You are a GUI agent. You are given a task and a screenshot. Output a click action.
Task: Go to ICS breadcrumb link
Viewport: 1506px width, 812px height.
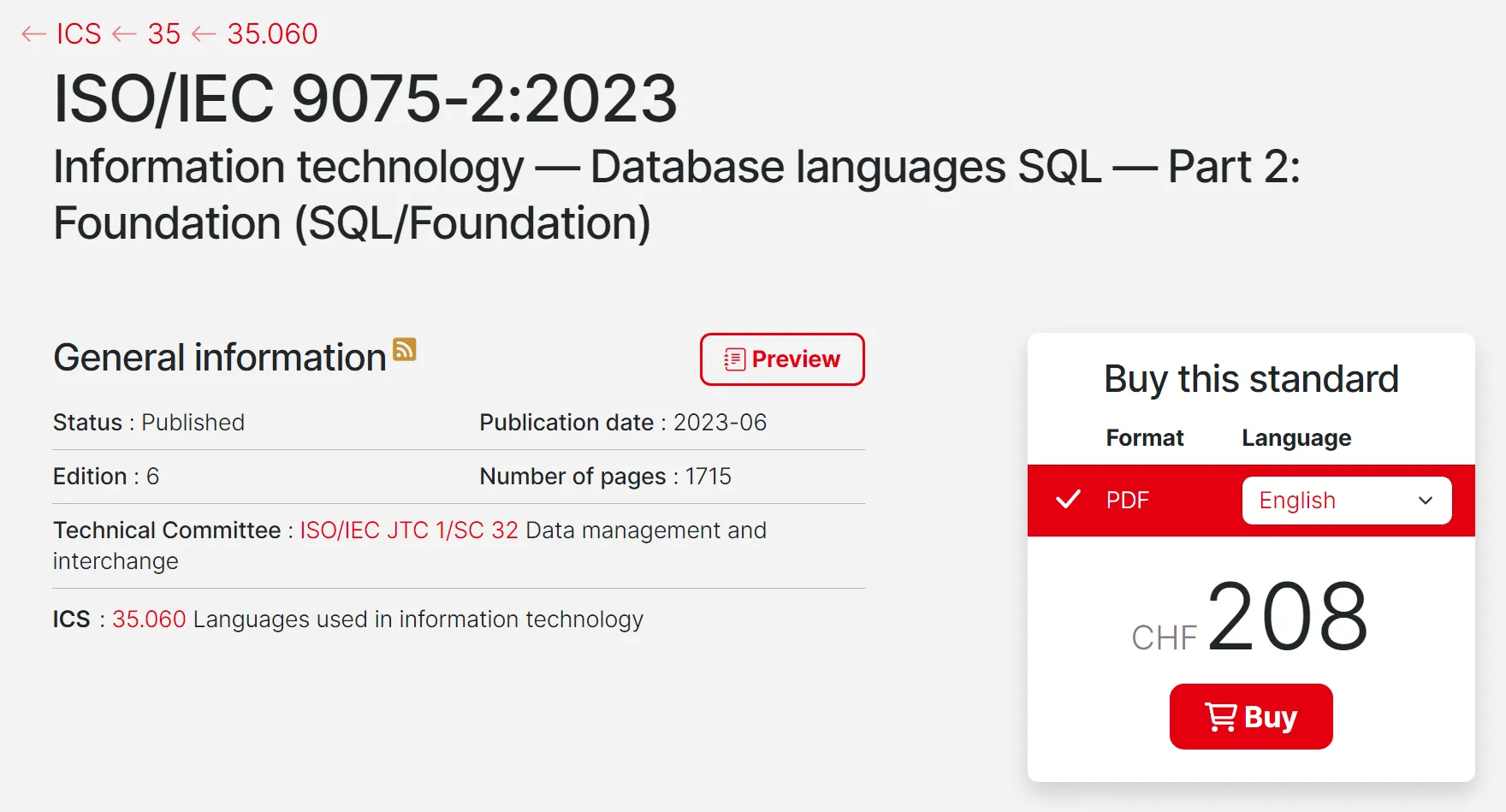(79, 34)
